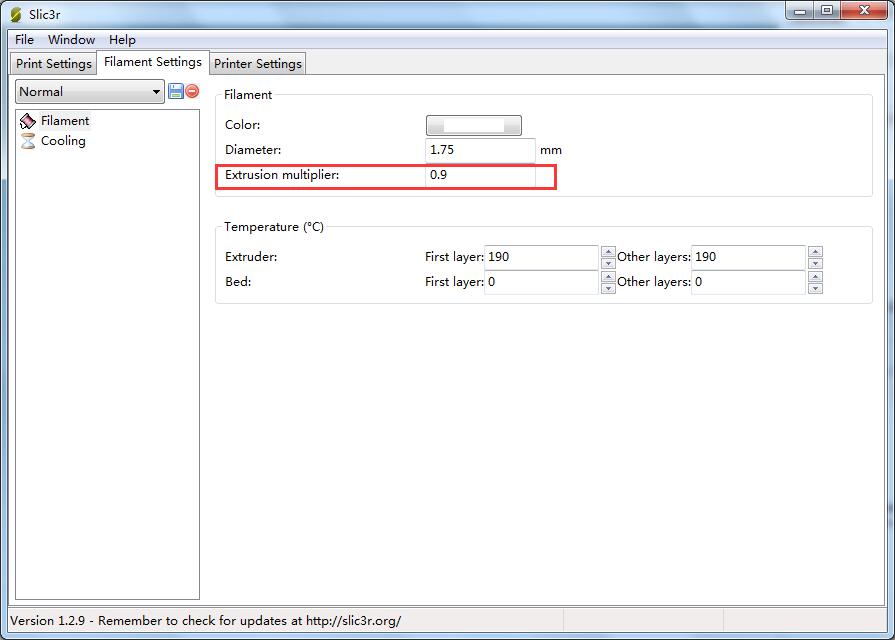Click the Version 1.2.9 status bar text

click(205, 621)
